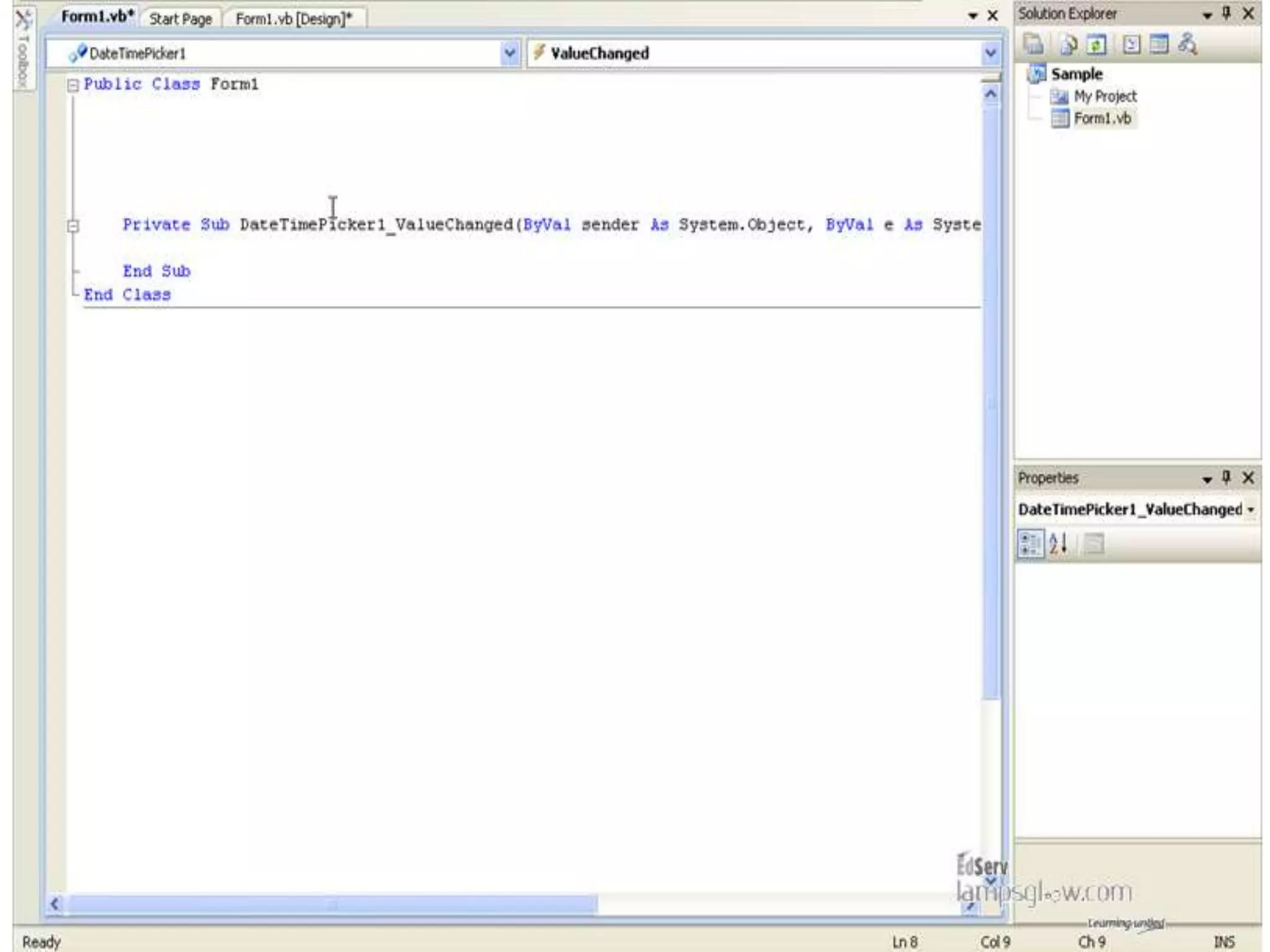Open the active documents list dropdown arrow
1270x952 pixels.
pos(972,16)
